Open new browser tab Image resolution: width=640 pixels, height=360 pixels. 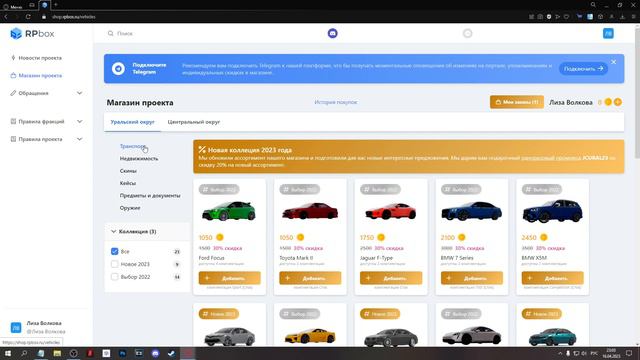56,5
